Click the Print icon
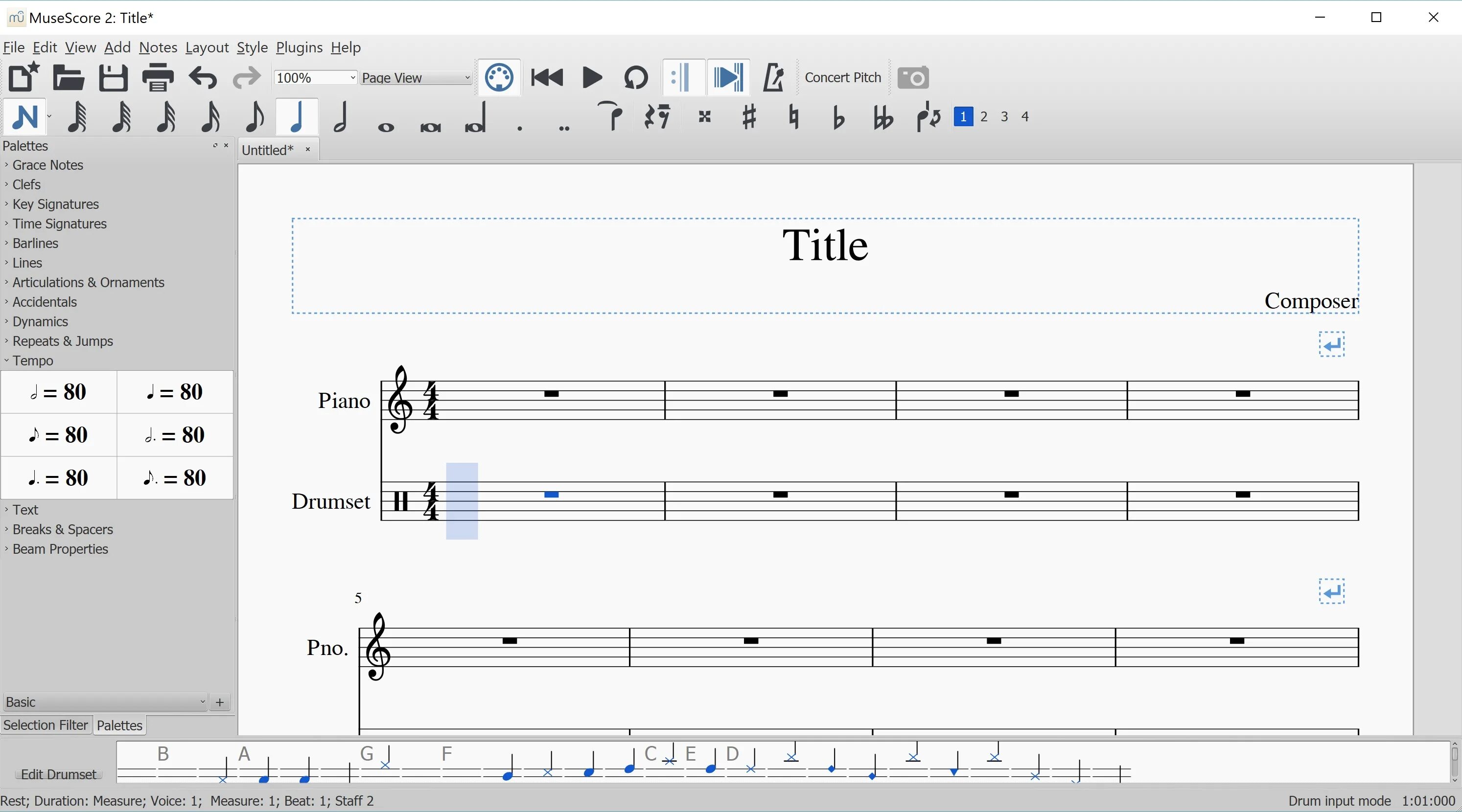This screenshot has height=812, width=1462. [158, 78]
